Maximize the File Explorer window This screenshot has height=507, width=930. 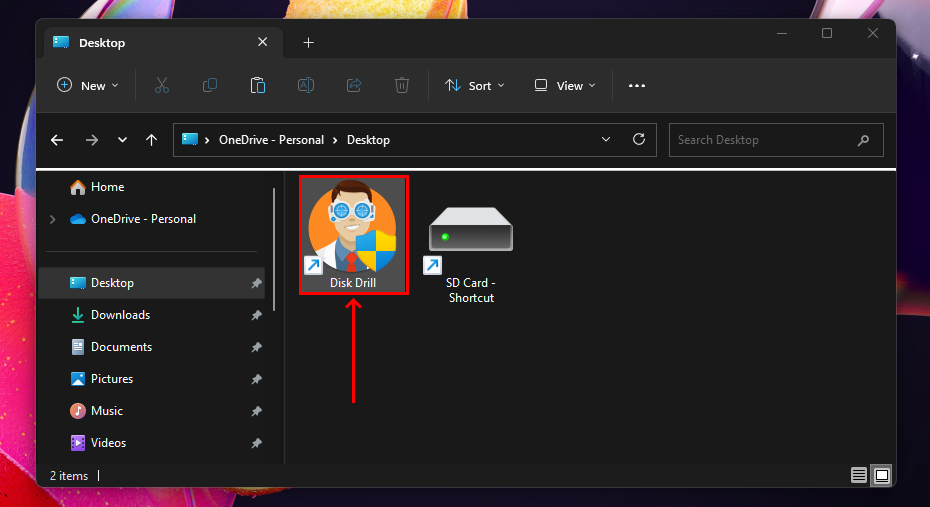(x=827, y=33)
